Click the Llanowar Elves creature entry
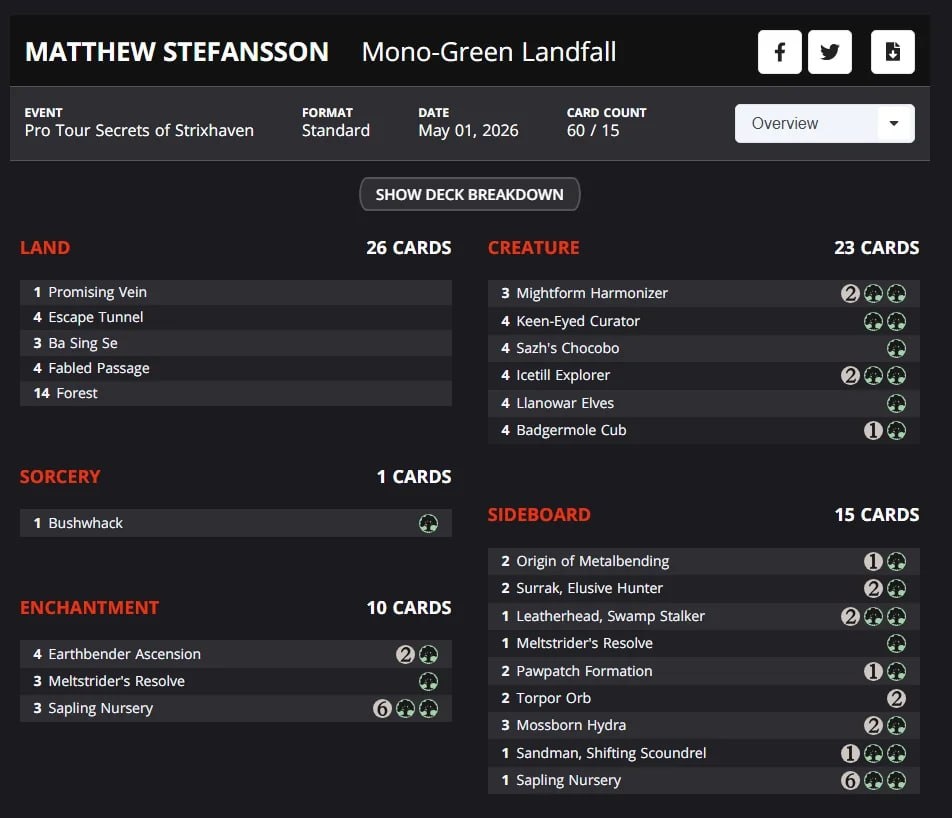The height and width of the screenshot is (818, 952). click(x=704, y=403)
